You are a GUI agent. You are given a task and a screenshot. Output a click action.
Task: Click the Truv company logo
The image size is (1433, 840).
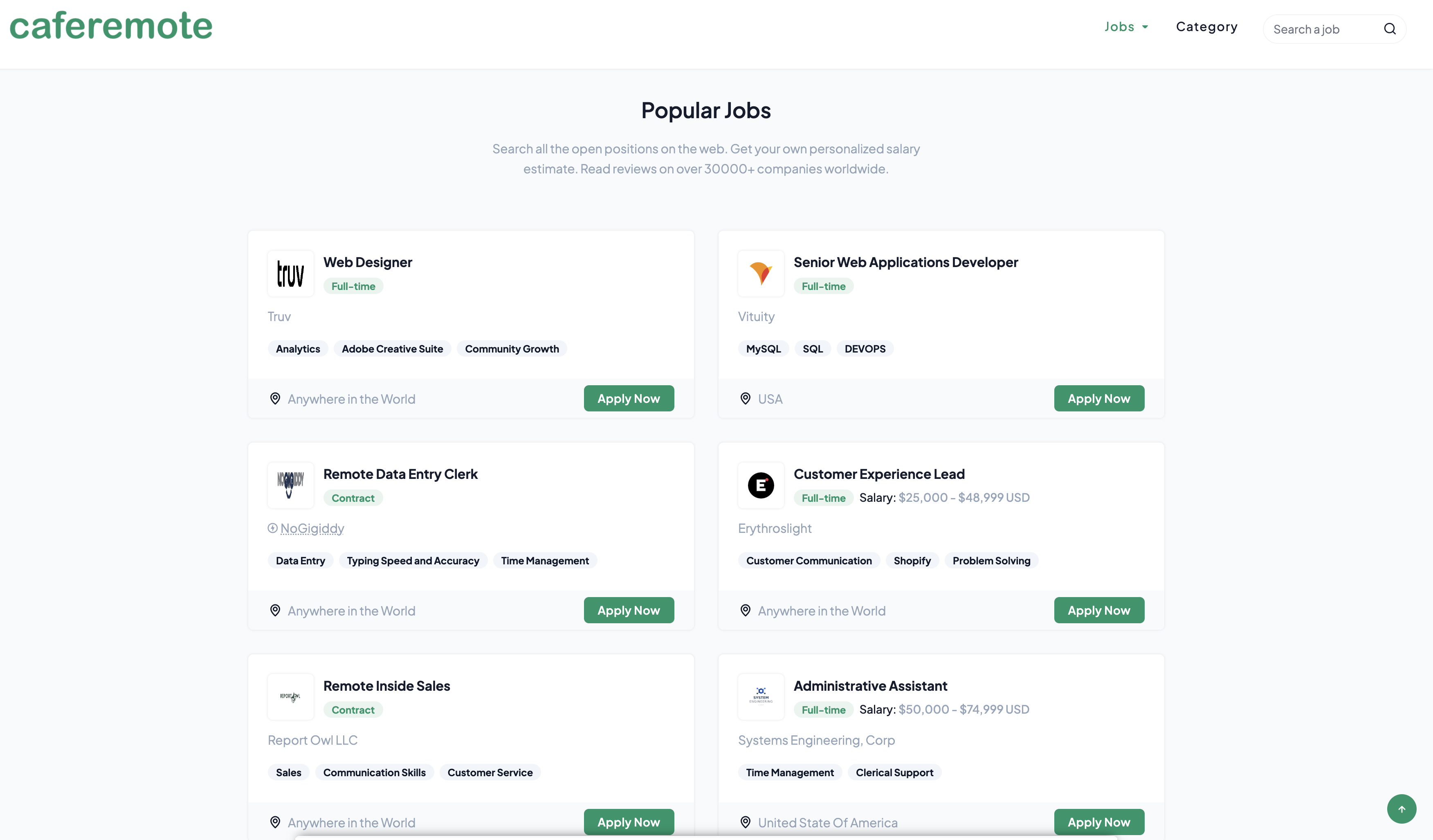click(290, 274)
